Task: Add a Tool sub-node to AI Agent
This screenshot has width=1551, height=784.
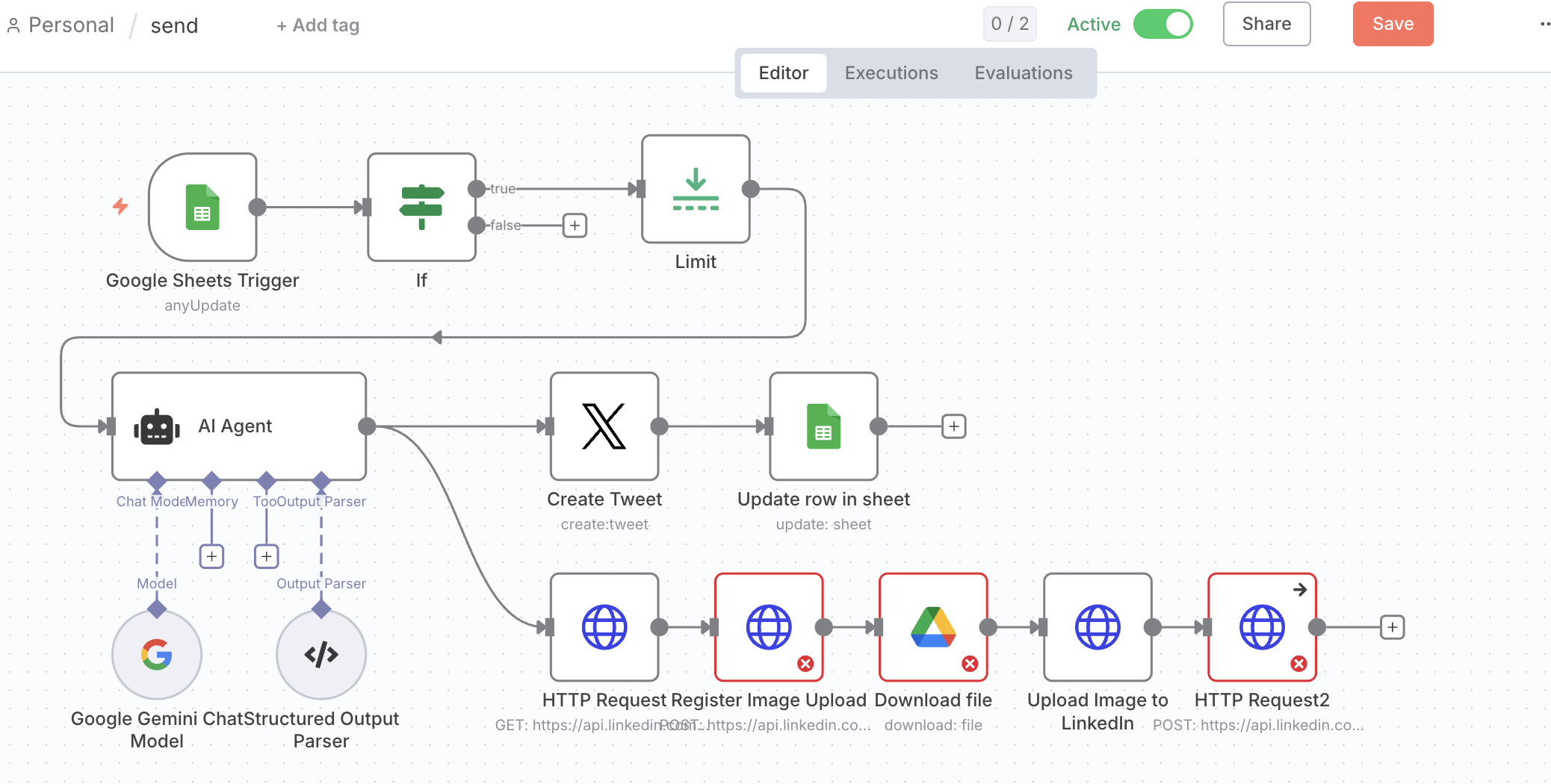Action: point(267,556)
